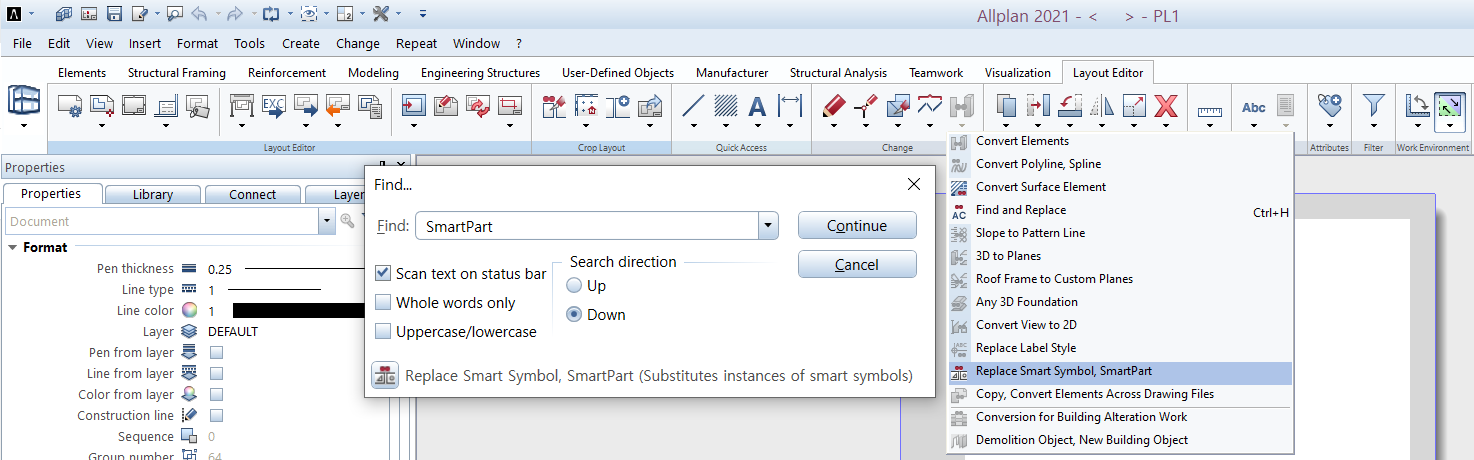Click the hatching icon in Quick Access
This screenshot has height=460, width=1474.
[725, 105]
